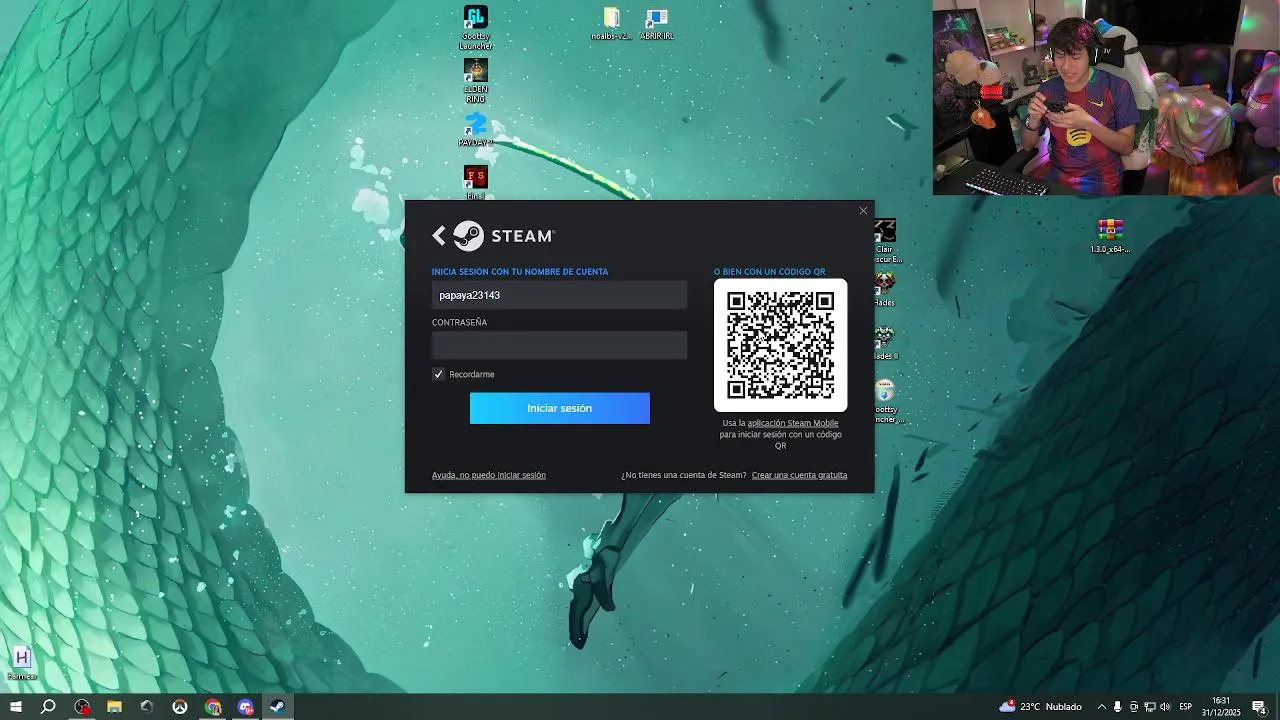
Task: Select the ABRIR IRL desktop shortcut
Action: (x=657, y=24)
